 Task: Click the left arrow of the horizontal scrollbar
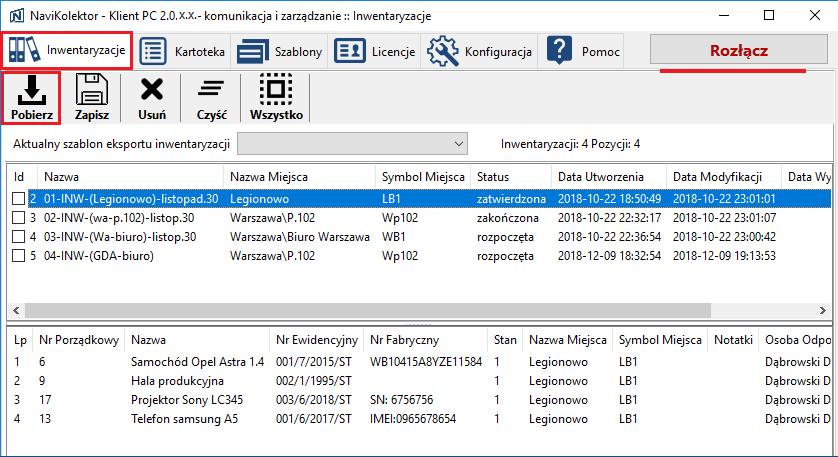pyautogui.click(x=15, y=311)
